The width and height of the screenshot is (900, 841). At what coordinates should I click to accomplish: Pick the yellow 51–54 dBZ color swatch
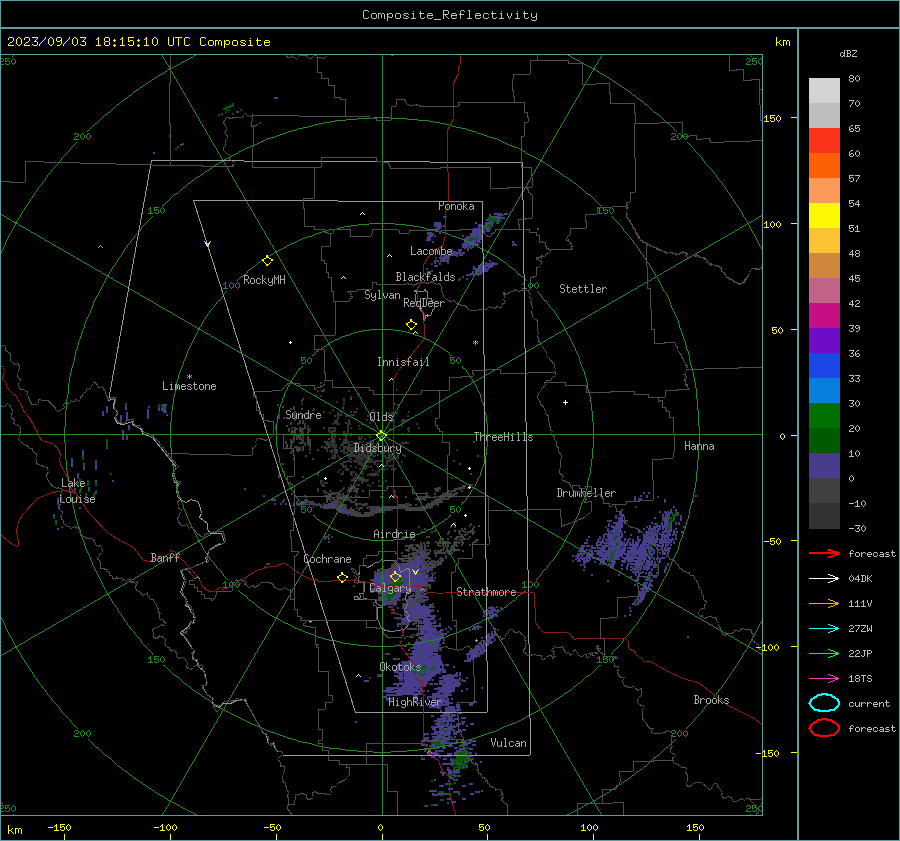pos(824,215)
